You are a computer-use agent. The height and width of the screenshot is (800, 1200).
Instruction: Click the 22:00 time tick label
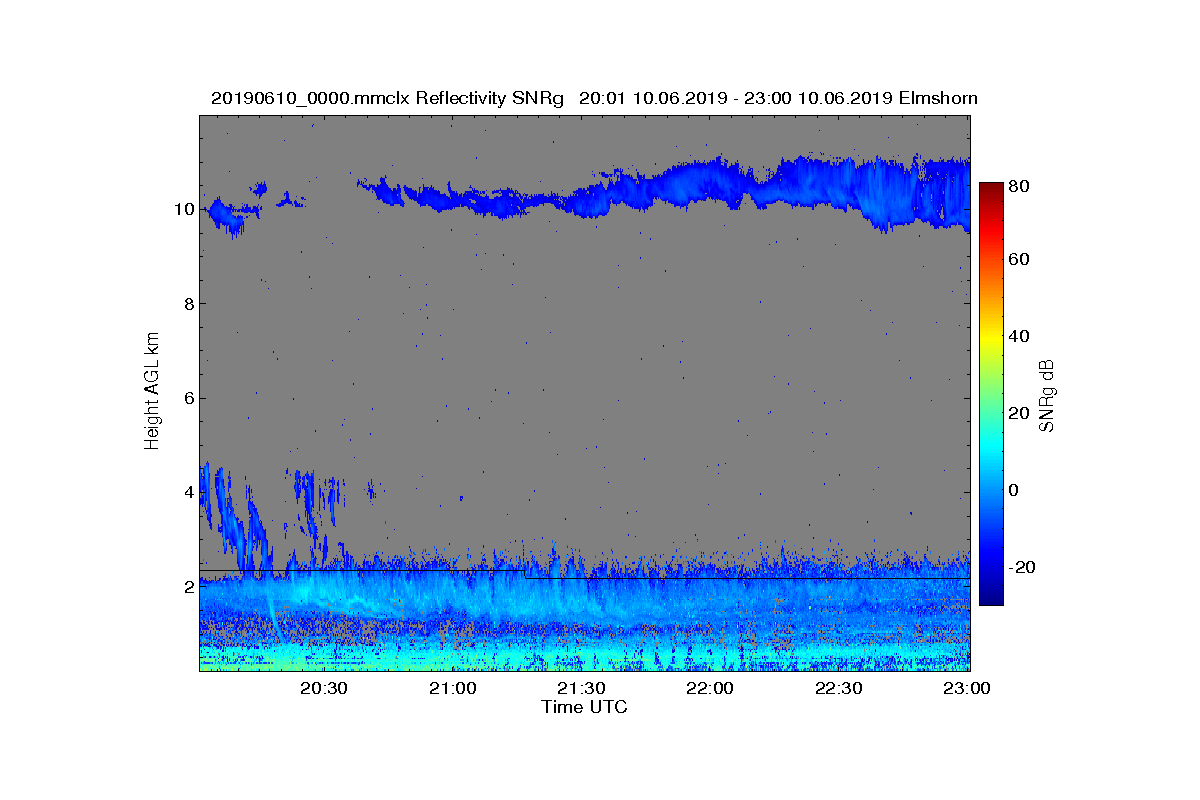pos(710,688)
